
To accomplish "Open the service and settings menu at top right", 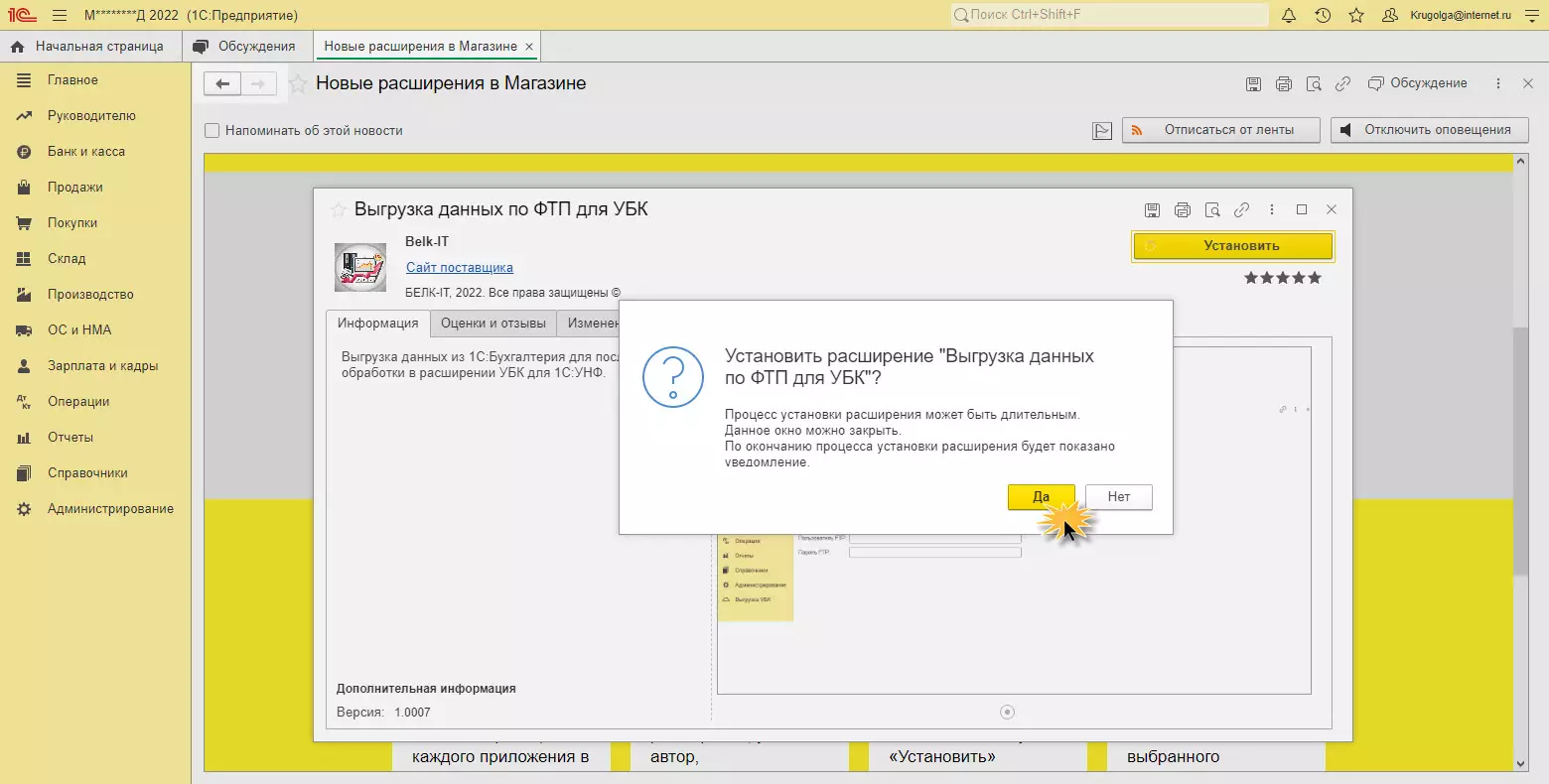I will click(x=1530, y=16).
